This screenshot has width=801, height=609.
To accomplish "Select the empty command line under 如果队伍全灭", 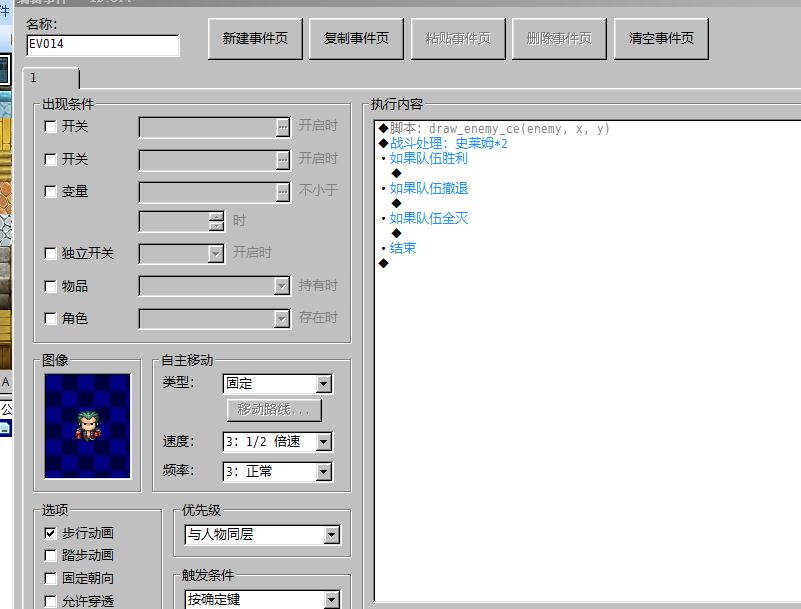I will tap(396, 233).
